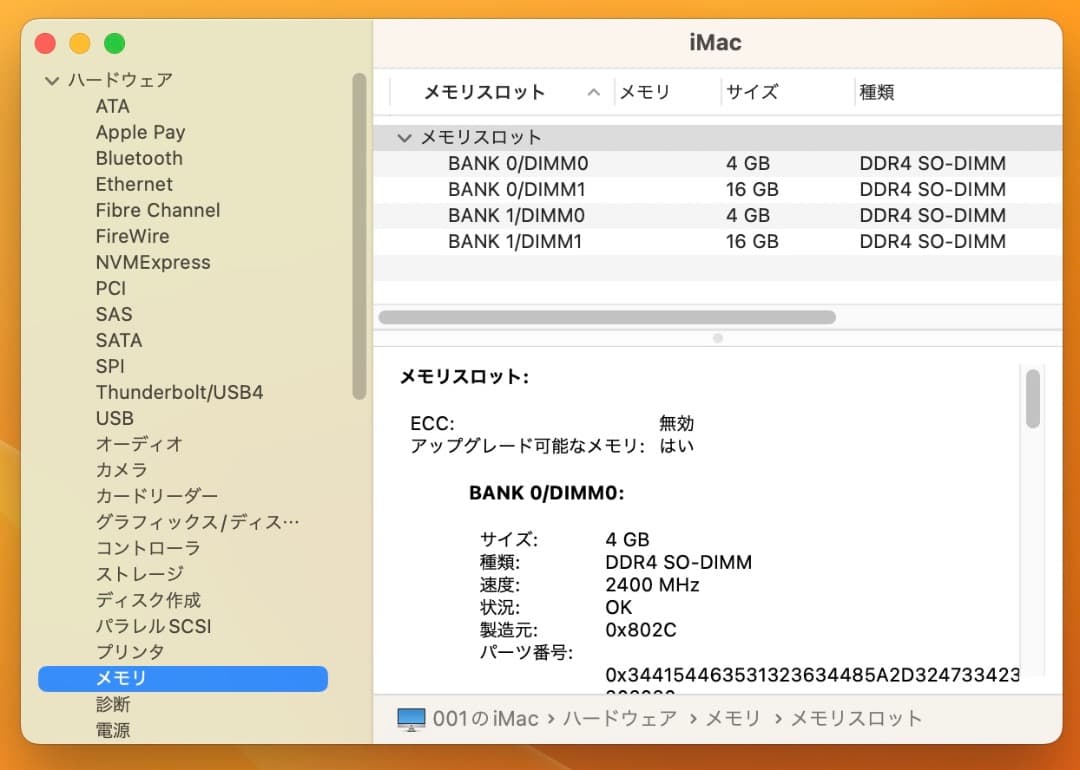Collapse the ハードウェア section in the sidebar
Image resolution: width=1080 pixels, height=770 pixels.
(51, 80)
